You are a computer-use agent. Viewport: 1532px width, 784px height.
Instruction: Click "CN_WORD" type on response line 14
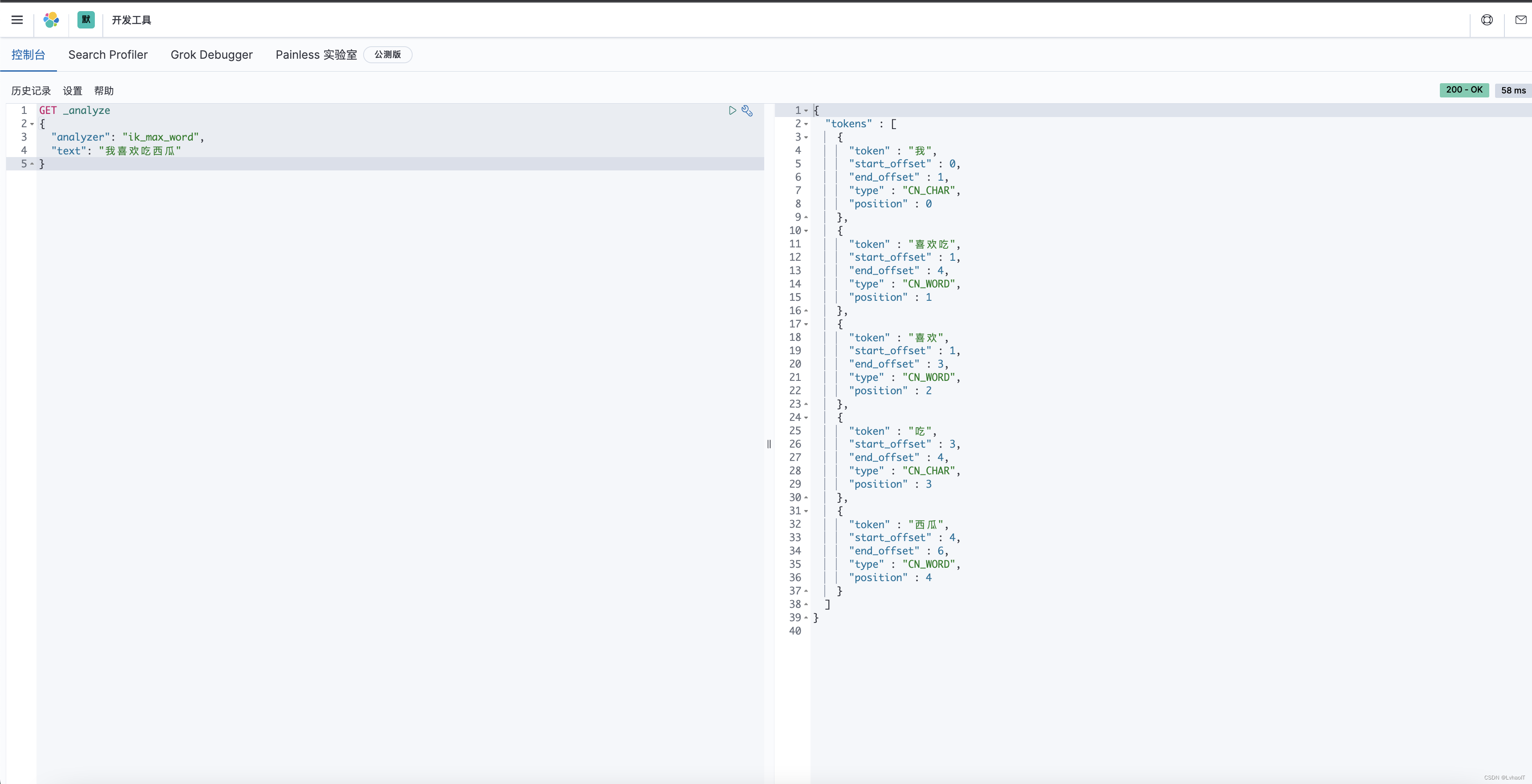pos(929,284)
